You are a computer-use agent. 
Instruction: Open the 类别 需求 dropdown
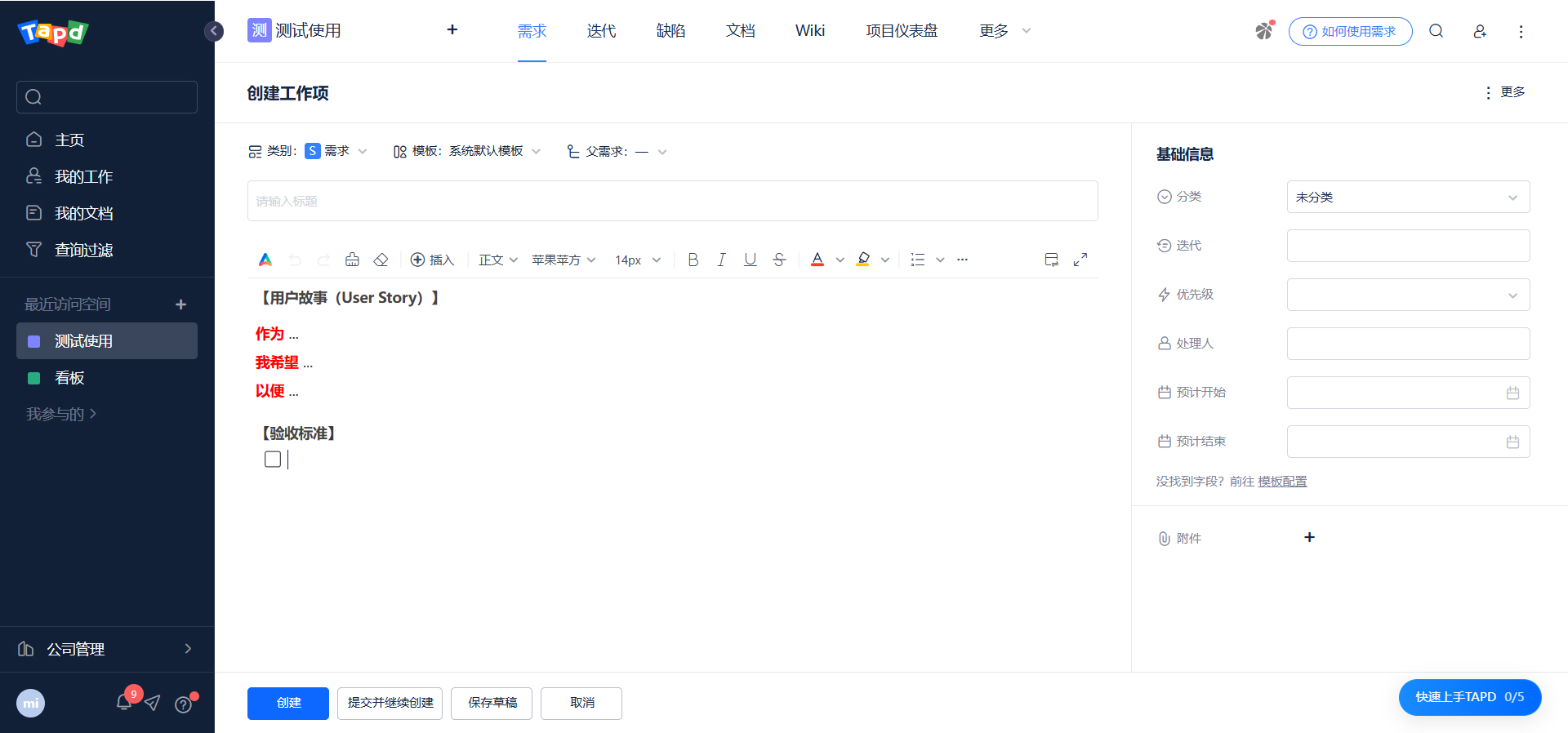pyautogui.click(x=336, y=151)
